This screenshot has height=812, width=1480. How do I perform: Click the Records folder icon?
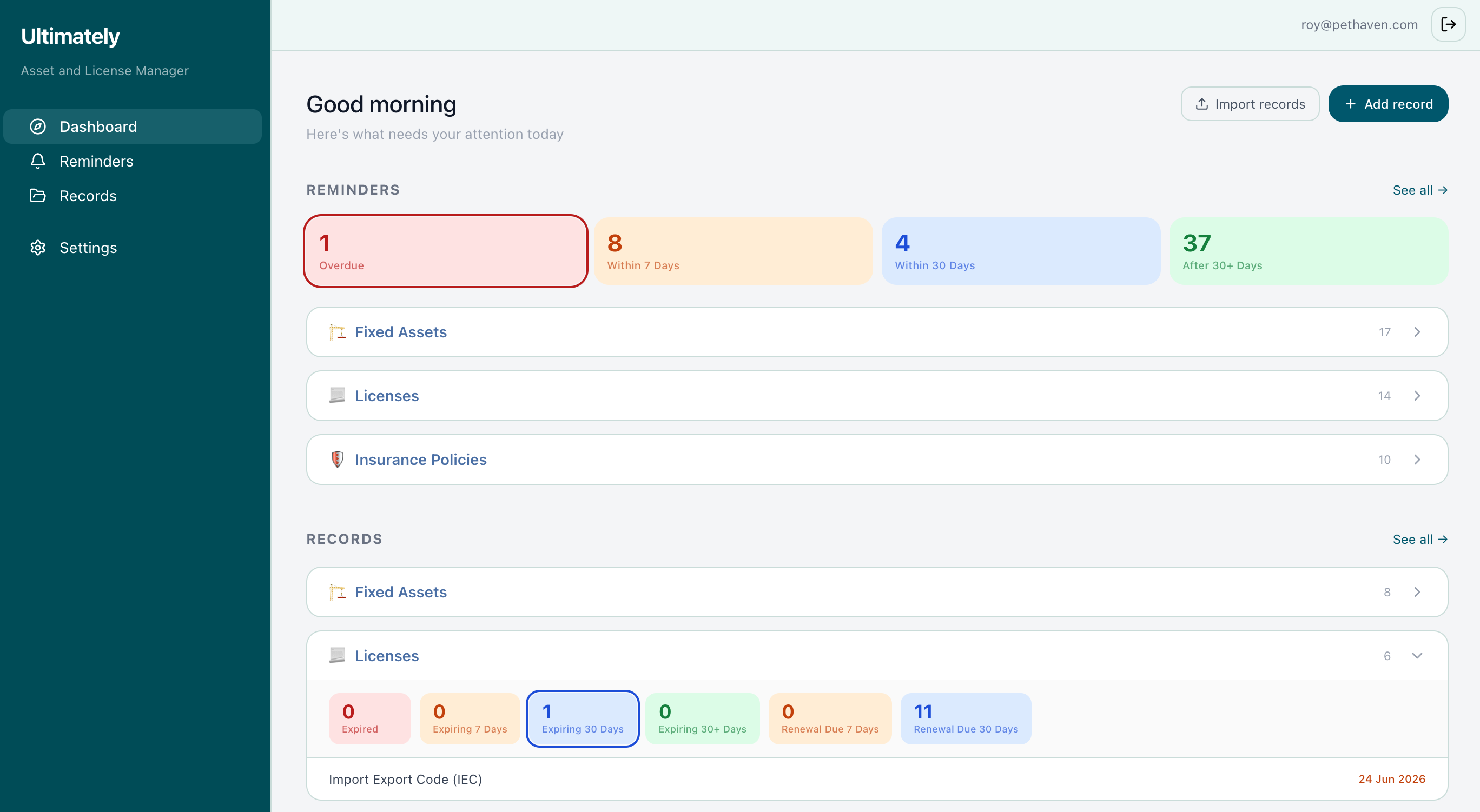coord(38,195)
